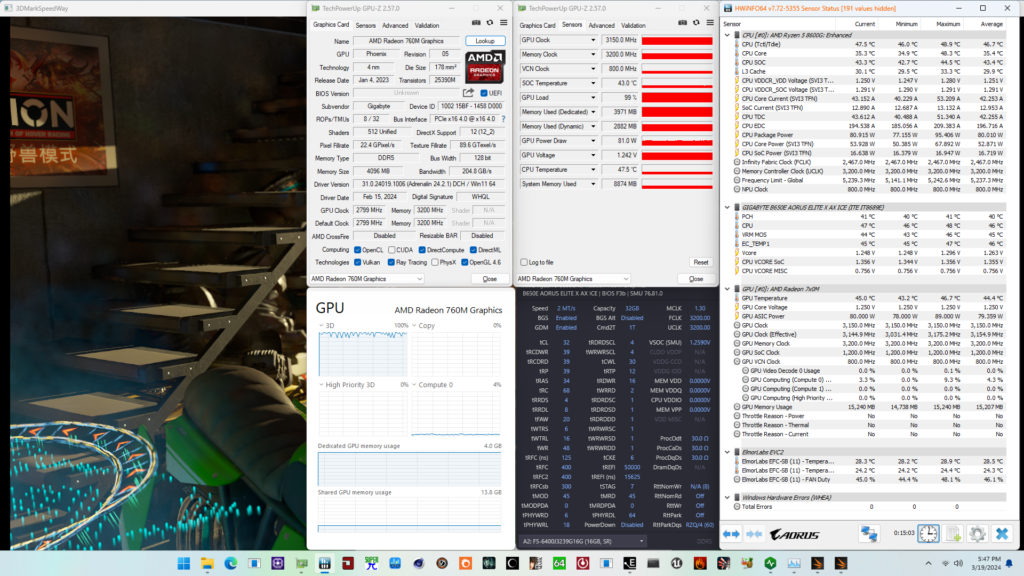Show hidden system tray icons

coord(928,563)
